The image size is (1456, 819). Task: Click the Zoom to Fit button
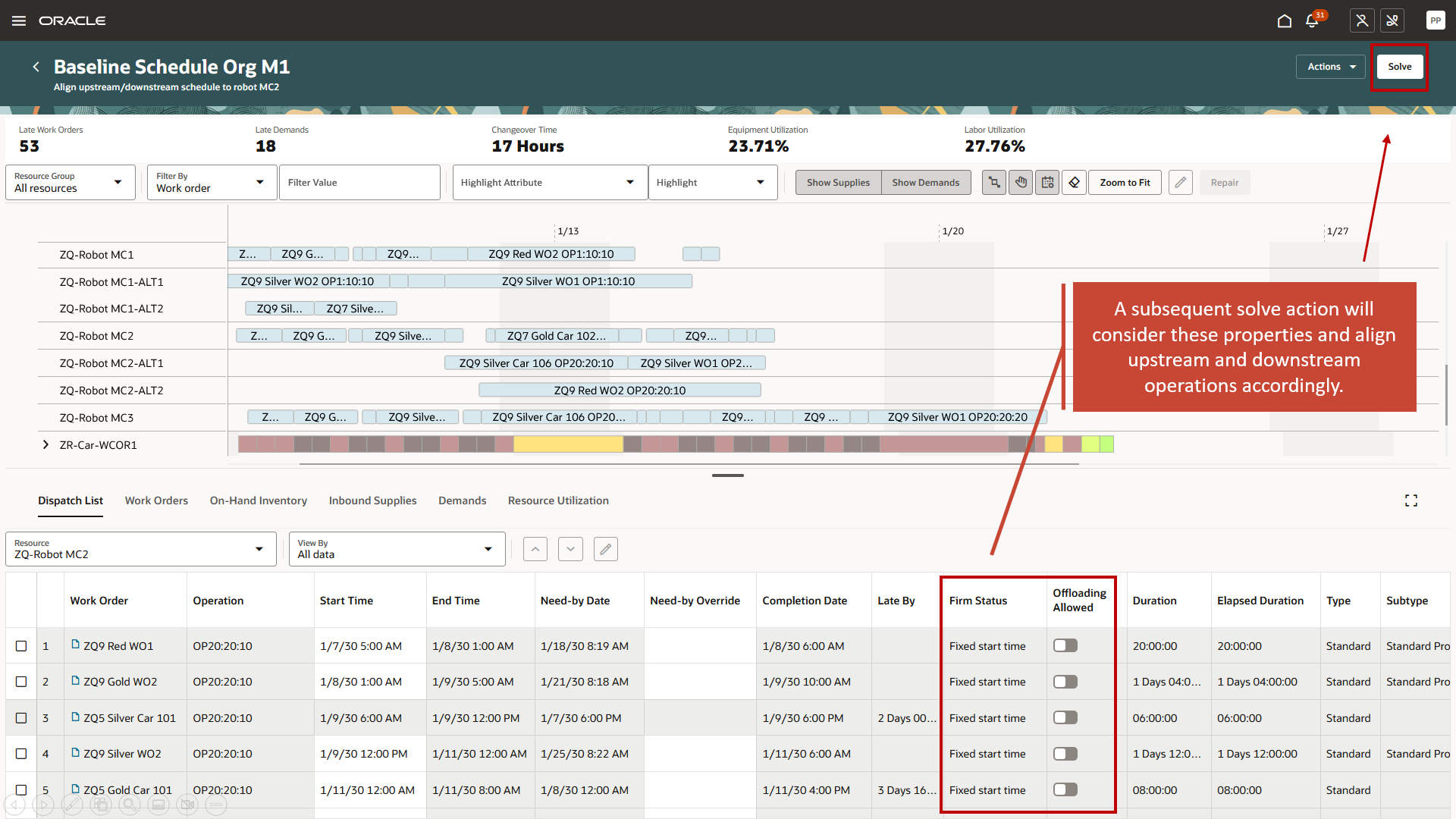[1125, 183]
